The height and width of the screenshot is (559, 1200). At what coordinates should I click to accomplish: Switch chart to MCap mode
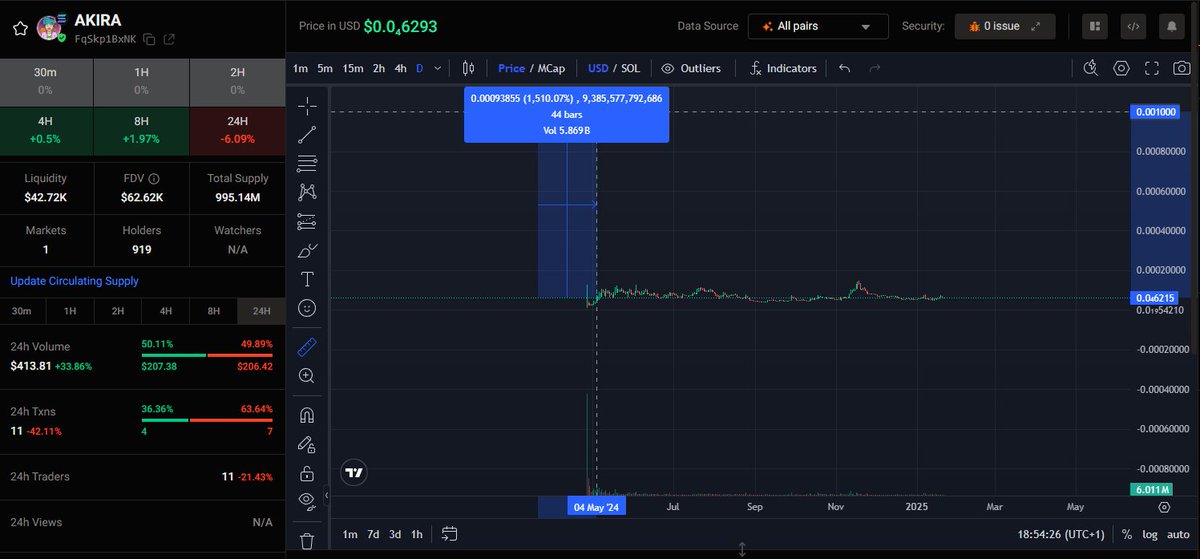coord(551,68)
